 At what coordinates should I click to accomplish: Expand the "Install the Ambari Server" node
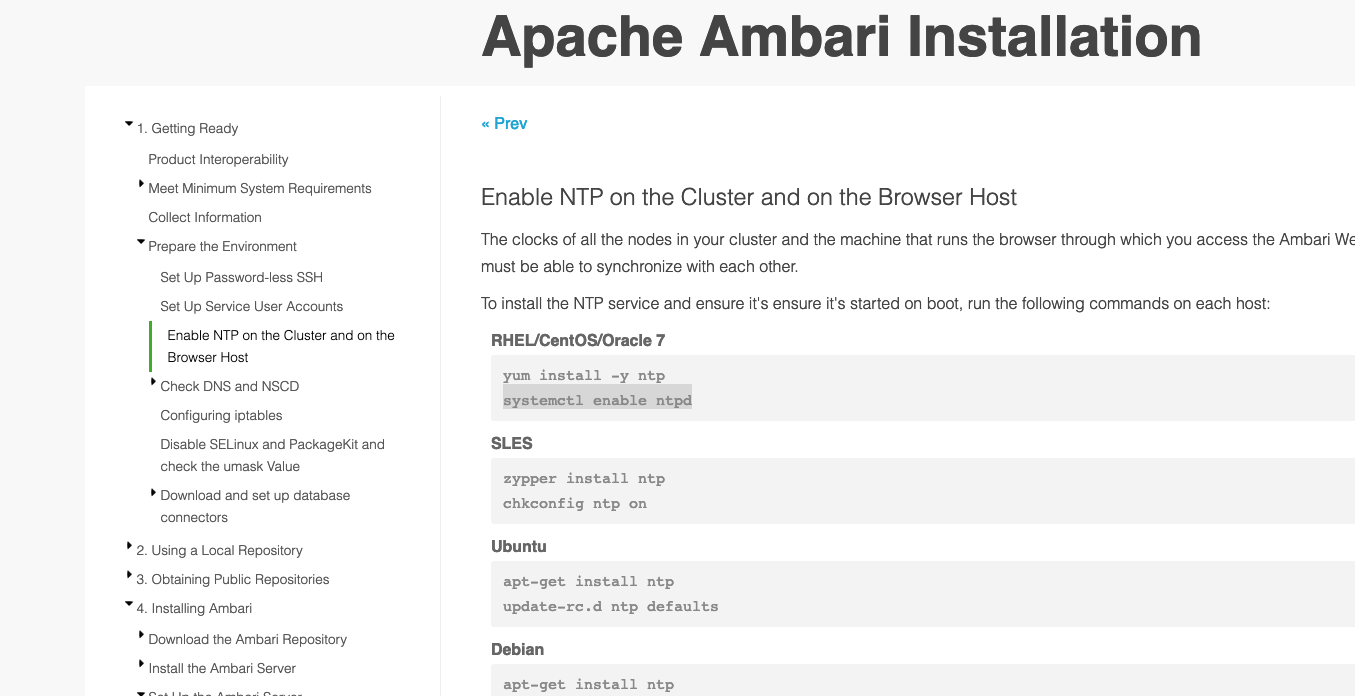[142, 664]
